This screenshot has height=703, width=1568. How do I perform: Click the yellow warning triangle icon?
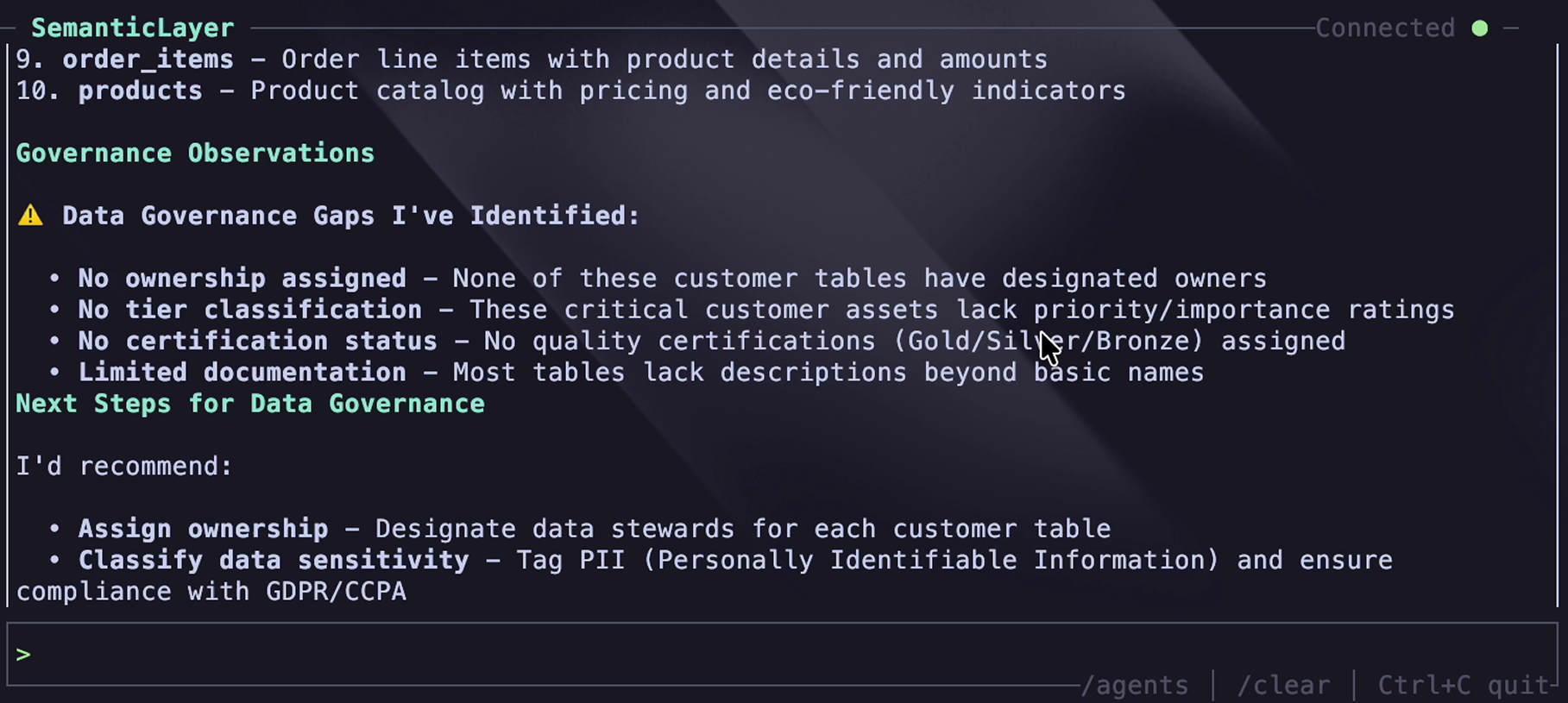pos(31,216)
